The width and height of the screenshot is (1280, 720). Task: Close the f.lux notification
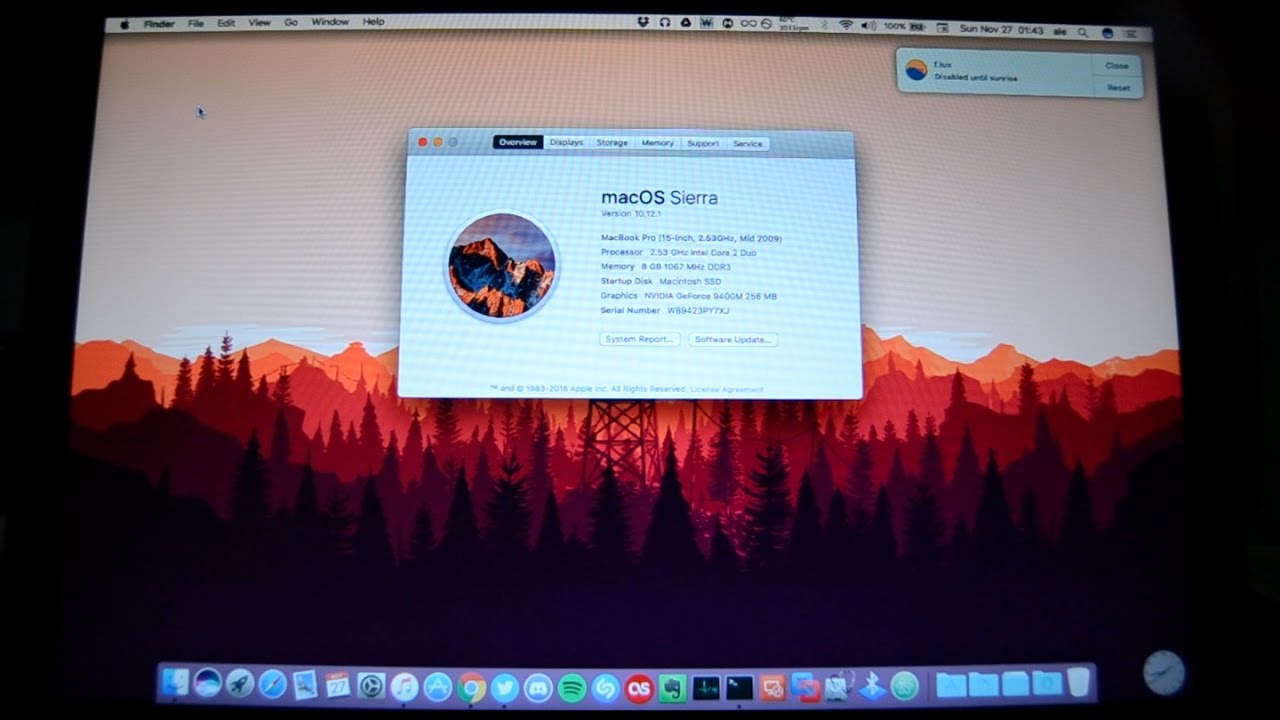[1117, 65]
